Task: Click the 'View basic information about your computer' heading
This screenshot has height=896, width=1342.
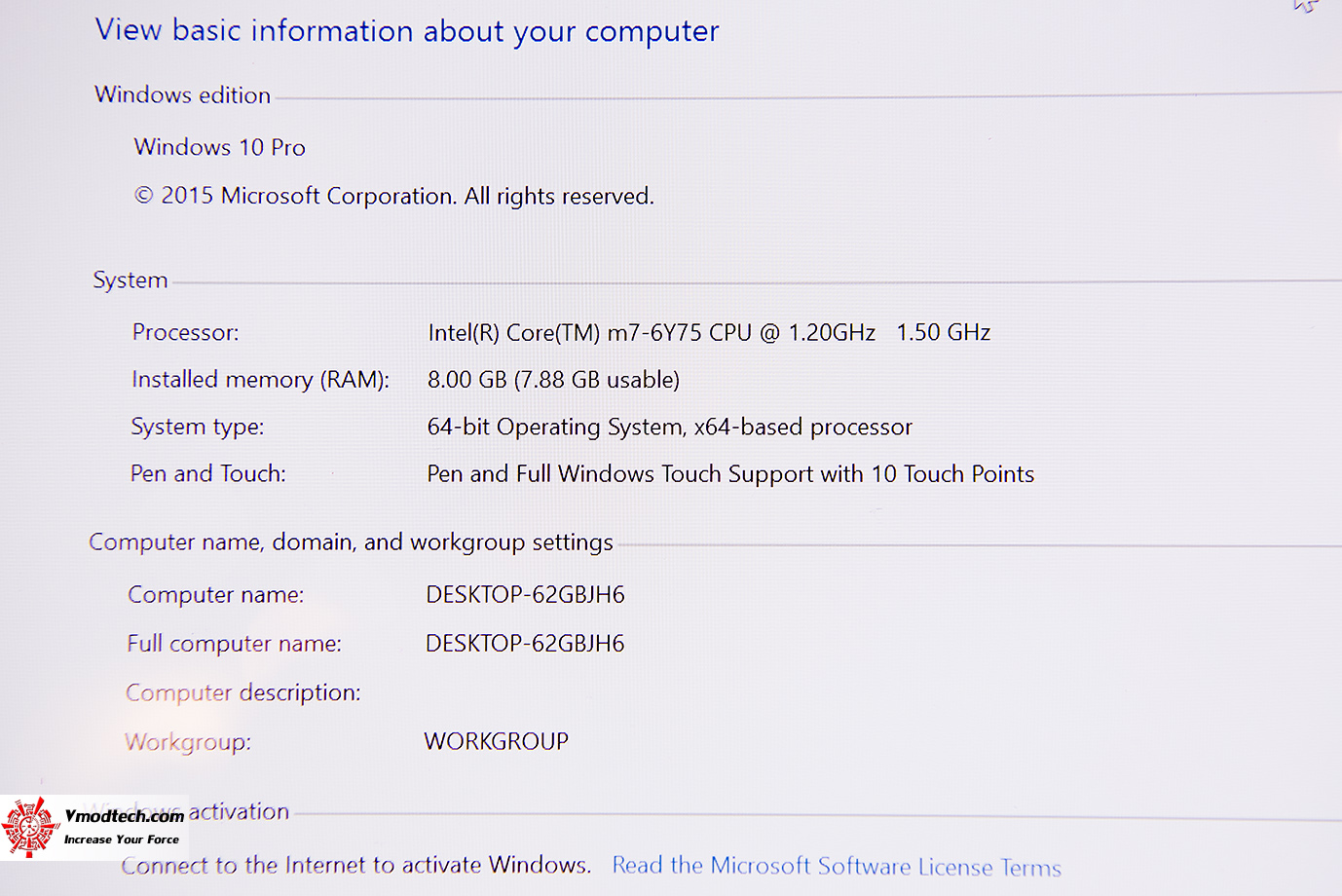Action: [407, 31]
